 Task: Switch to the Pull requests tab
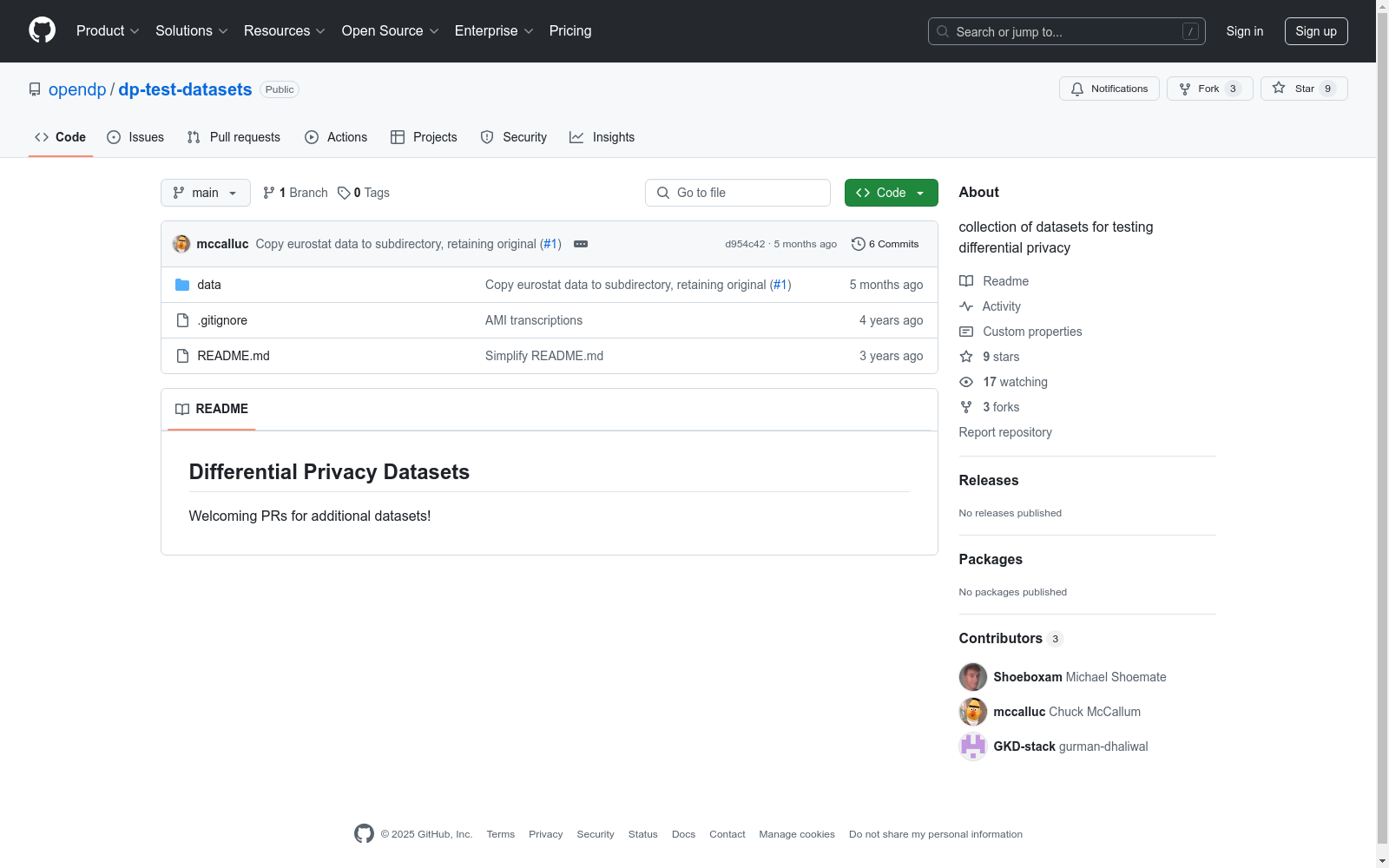tap(234, 137)
